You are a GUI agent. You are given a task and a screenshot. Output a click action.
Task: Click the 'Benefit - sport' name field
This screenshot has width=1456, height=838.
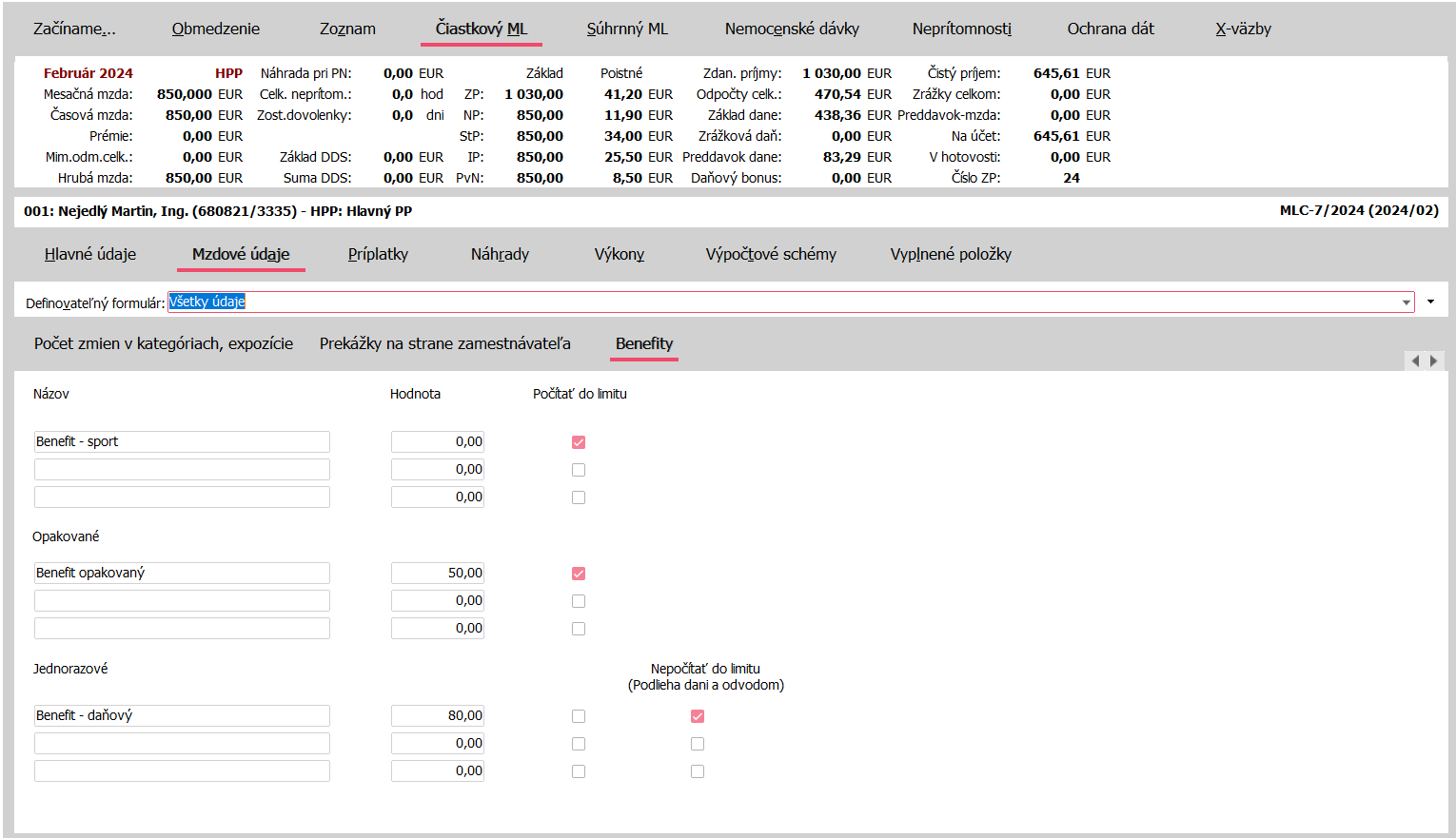click(x=182, y=441)
